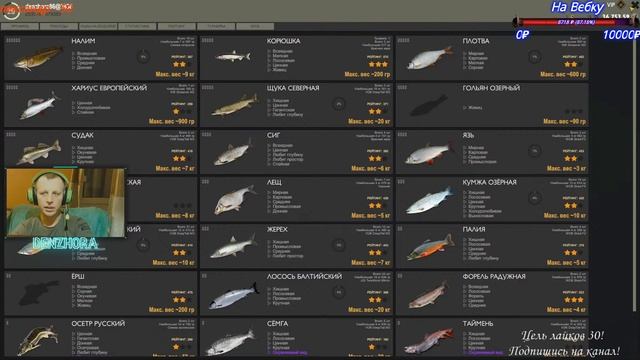640x360 pixels.
Task: Click the Налим fish image
Action: pyautogui.click(x=39, y=58)
